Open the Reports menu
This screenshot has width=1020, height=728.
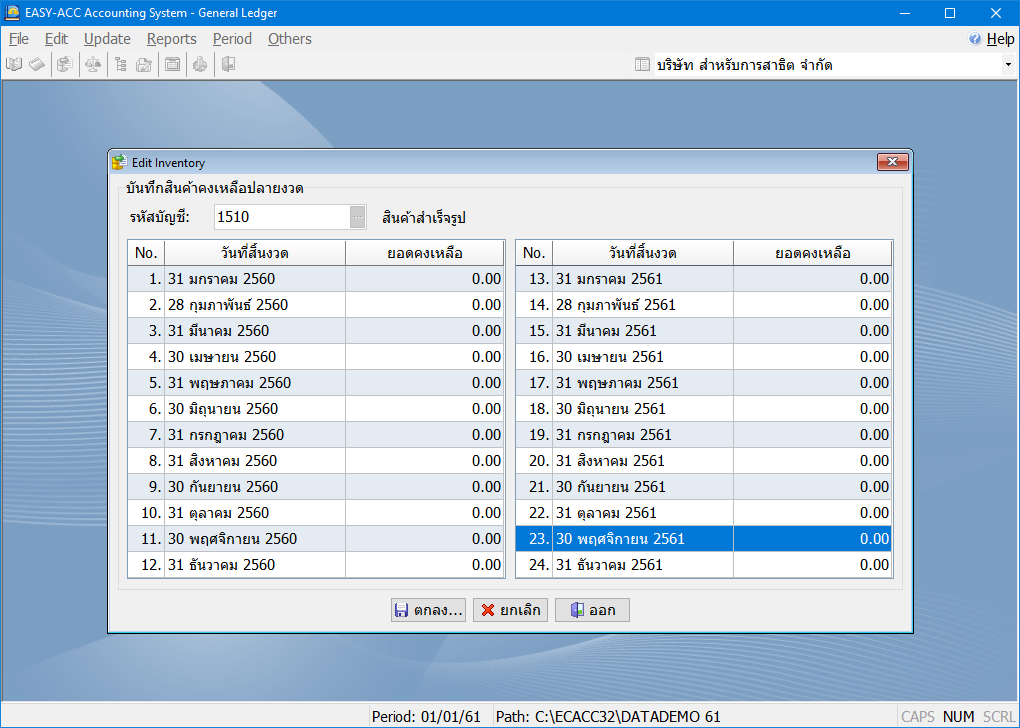tap(171, 39)
